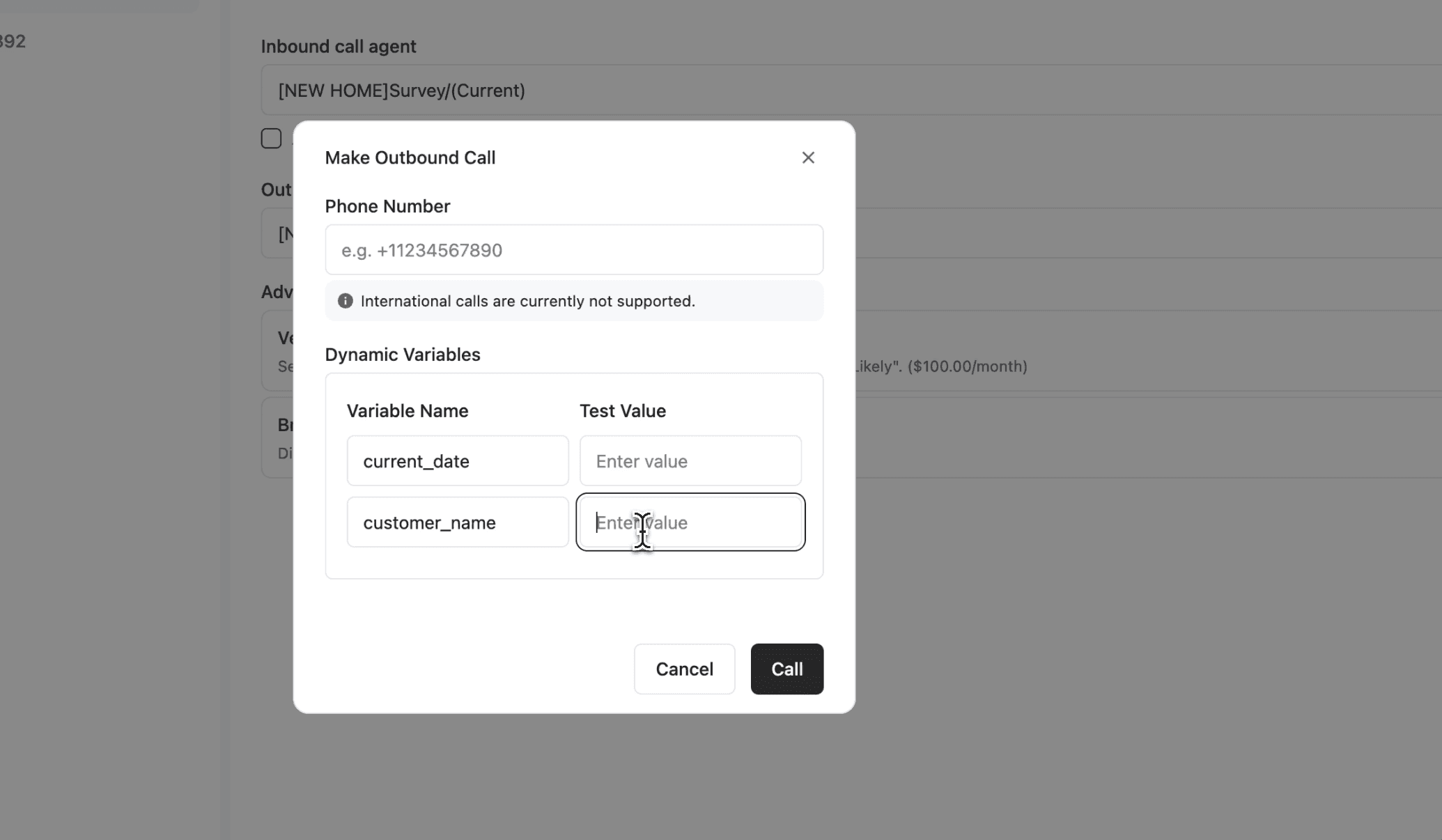Focus the Phone Number input field
The height and width of the screenshot is (840, 1442).
pos(574,250)
